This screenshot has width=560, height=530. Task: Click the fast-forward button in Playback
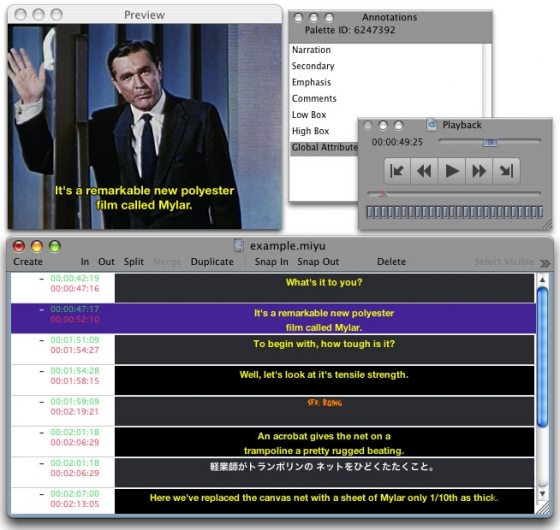pyautogui.click(x=479, y=171)
